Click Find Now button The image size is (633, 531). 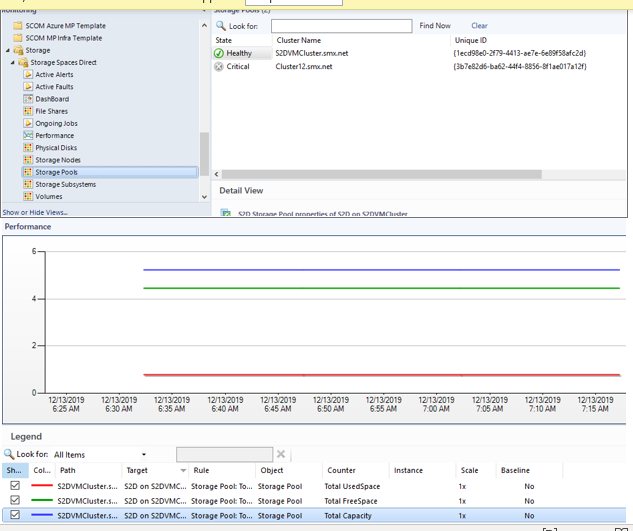435,26
